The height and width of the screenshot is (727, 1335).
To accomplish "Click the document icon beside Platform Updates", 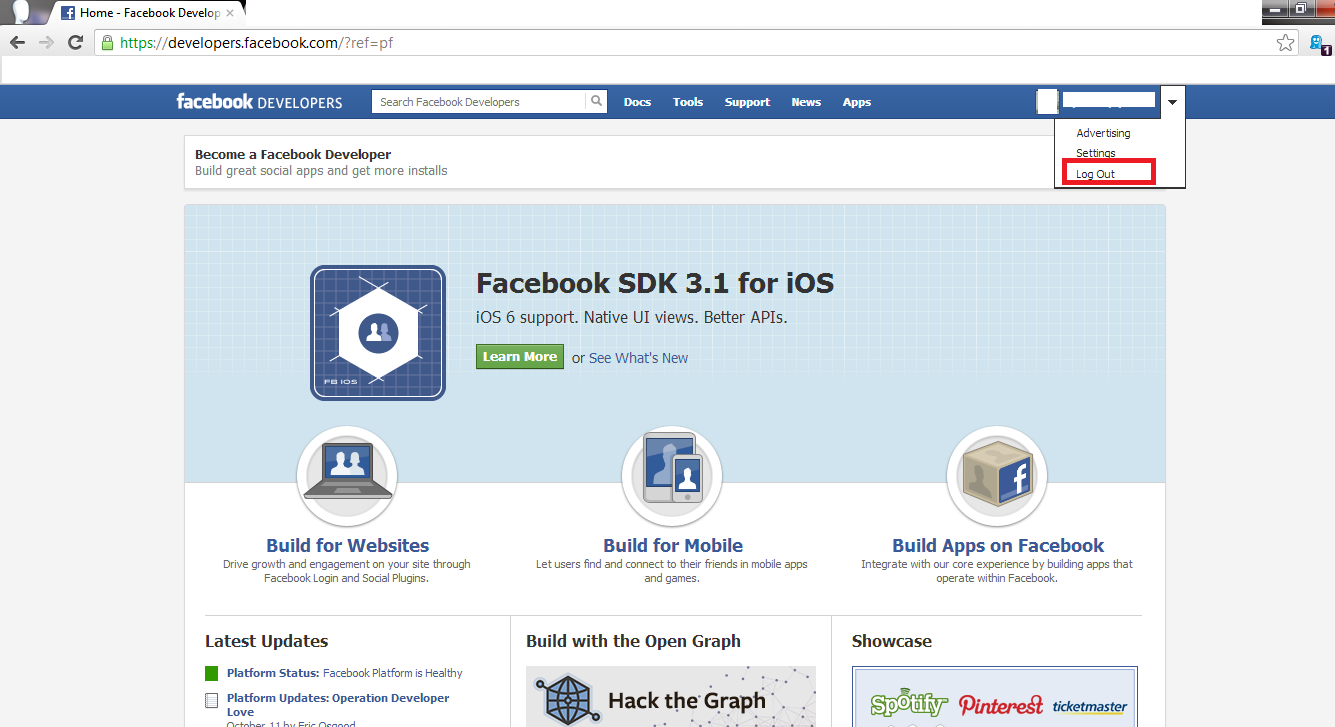I will point(211,701).
